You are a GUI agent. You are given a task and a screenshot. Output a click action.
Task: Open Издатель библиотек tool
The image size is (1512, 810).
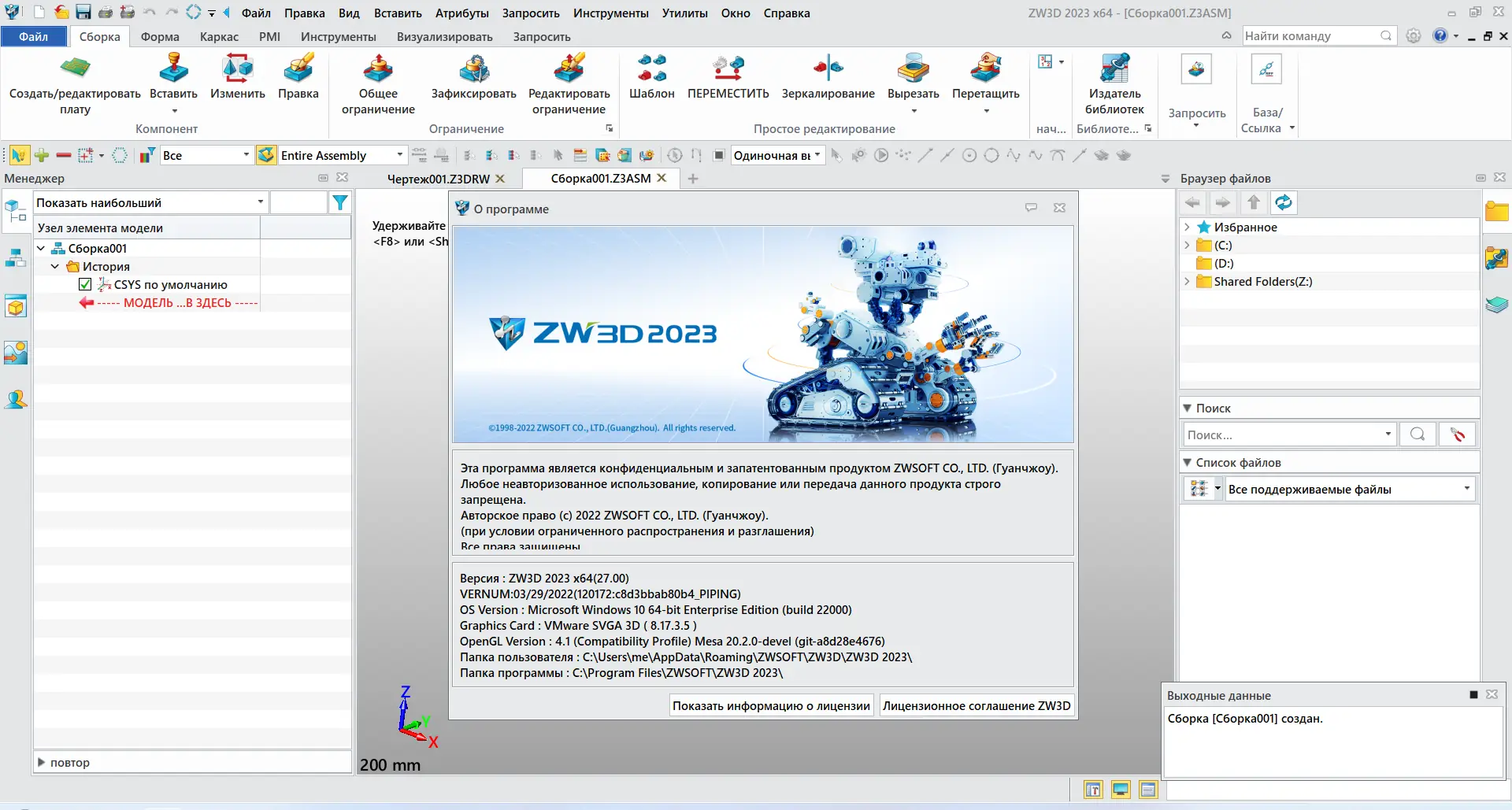[x=1114, y=68]
